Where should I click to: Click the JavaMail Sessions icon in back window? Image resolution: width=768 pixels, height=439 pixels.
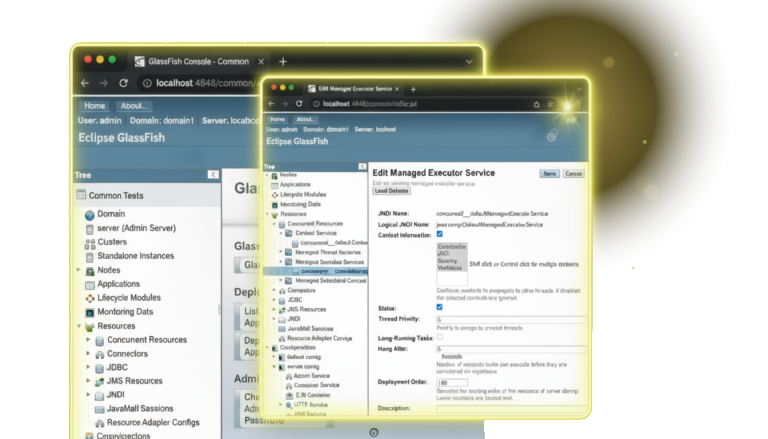[x=99, y=409]
